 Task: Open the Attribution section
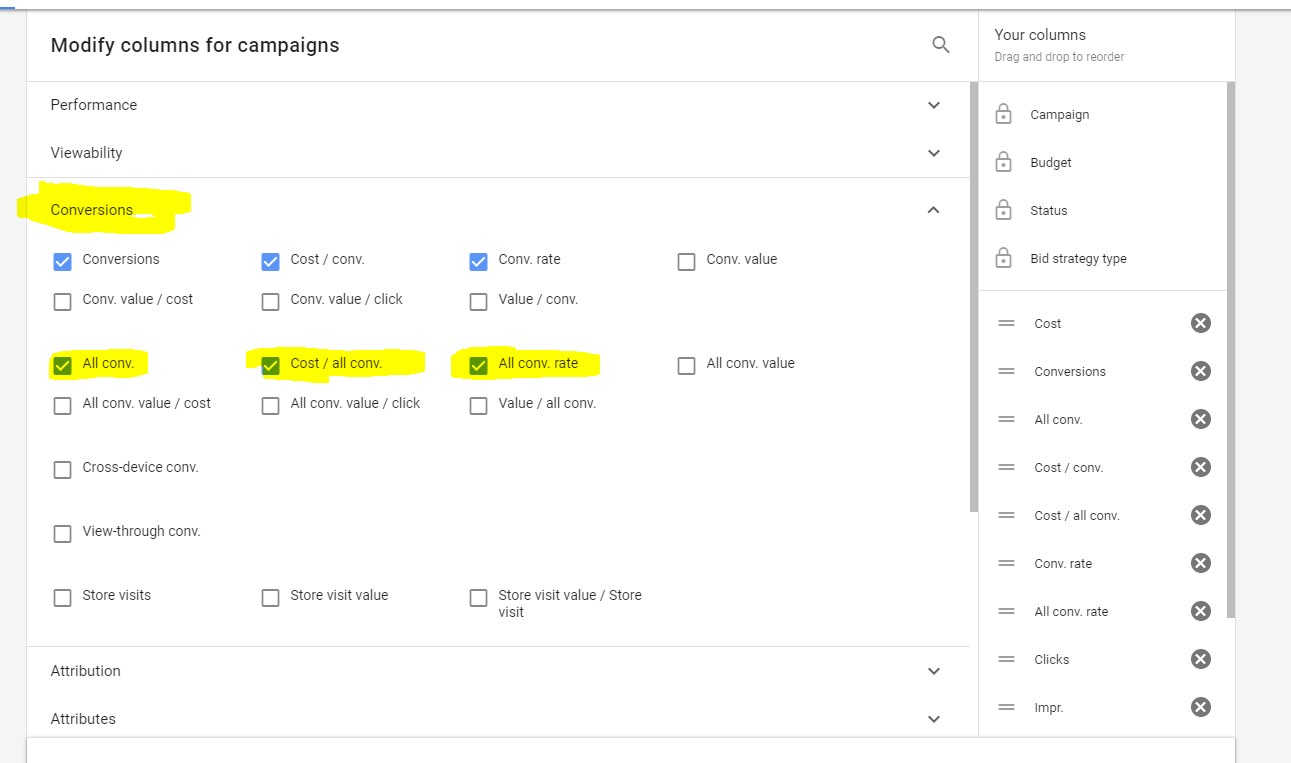coord(933,671)
